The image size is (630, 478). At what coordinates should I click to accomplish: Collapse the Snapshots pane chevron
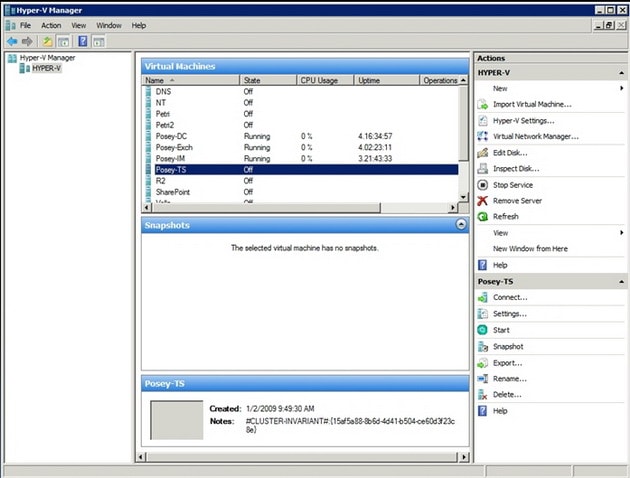[x=461, y=225]
